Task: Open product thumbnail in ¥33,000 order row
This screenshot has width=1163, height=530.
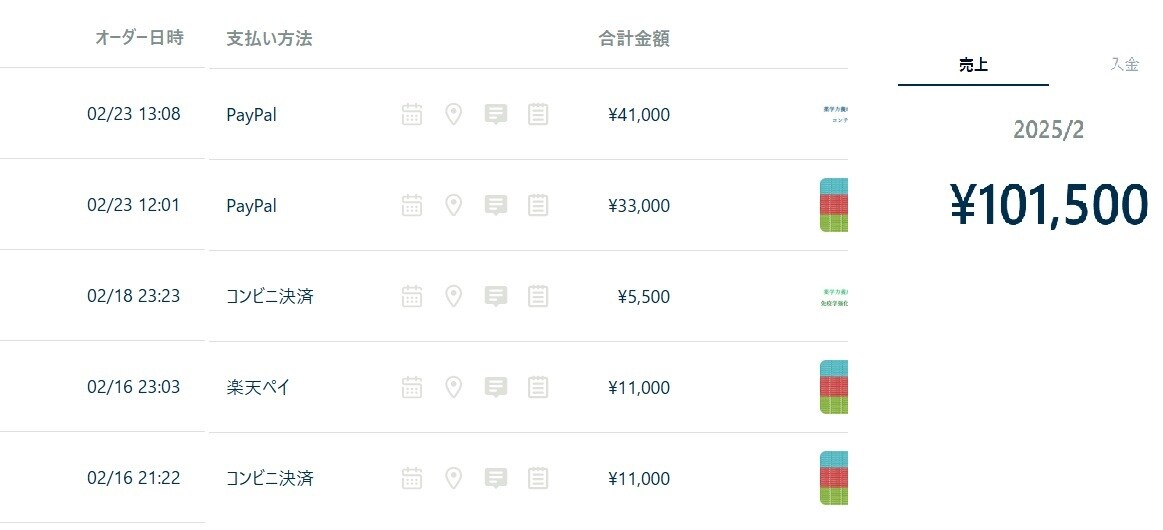Action: 834,205
